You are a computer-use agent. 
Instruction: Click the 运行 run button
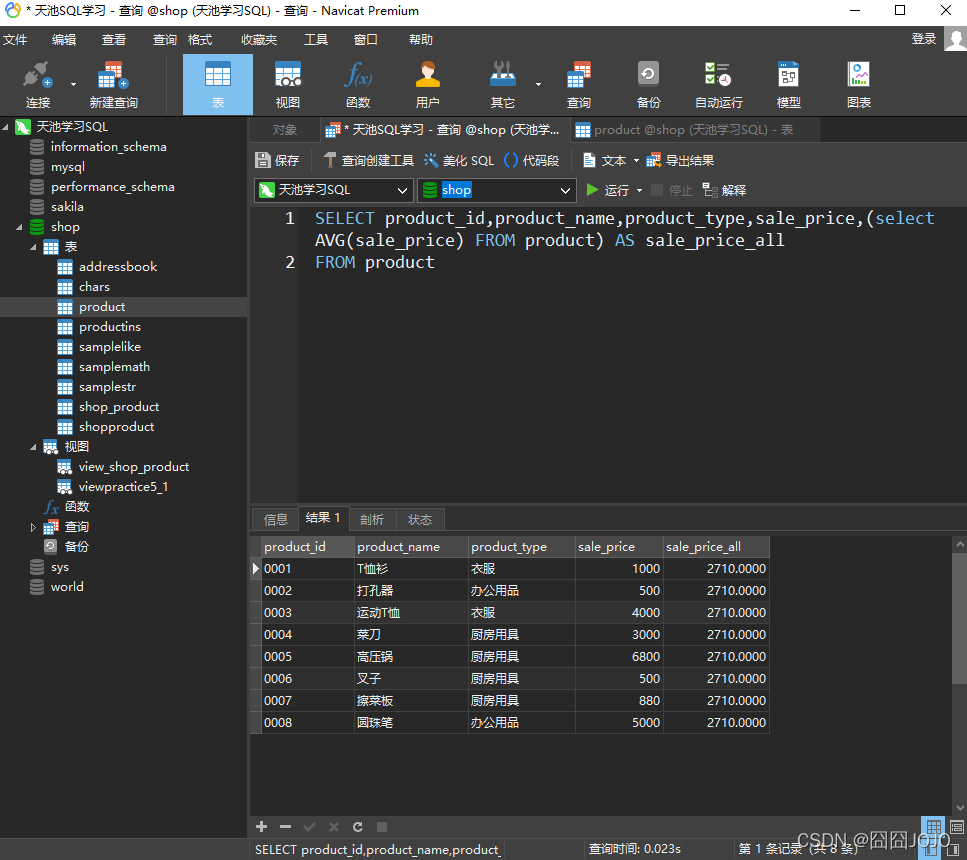[608, 190]
